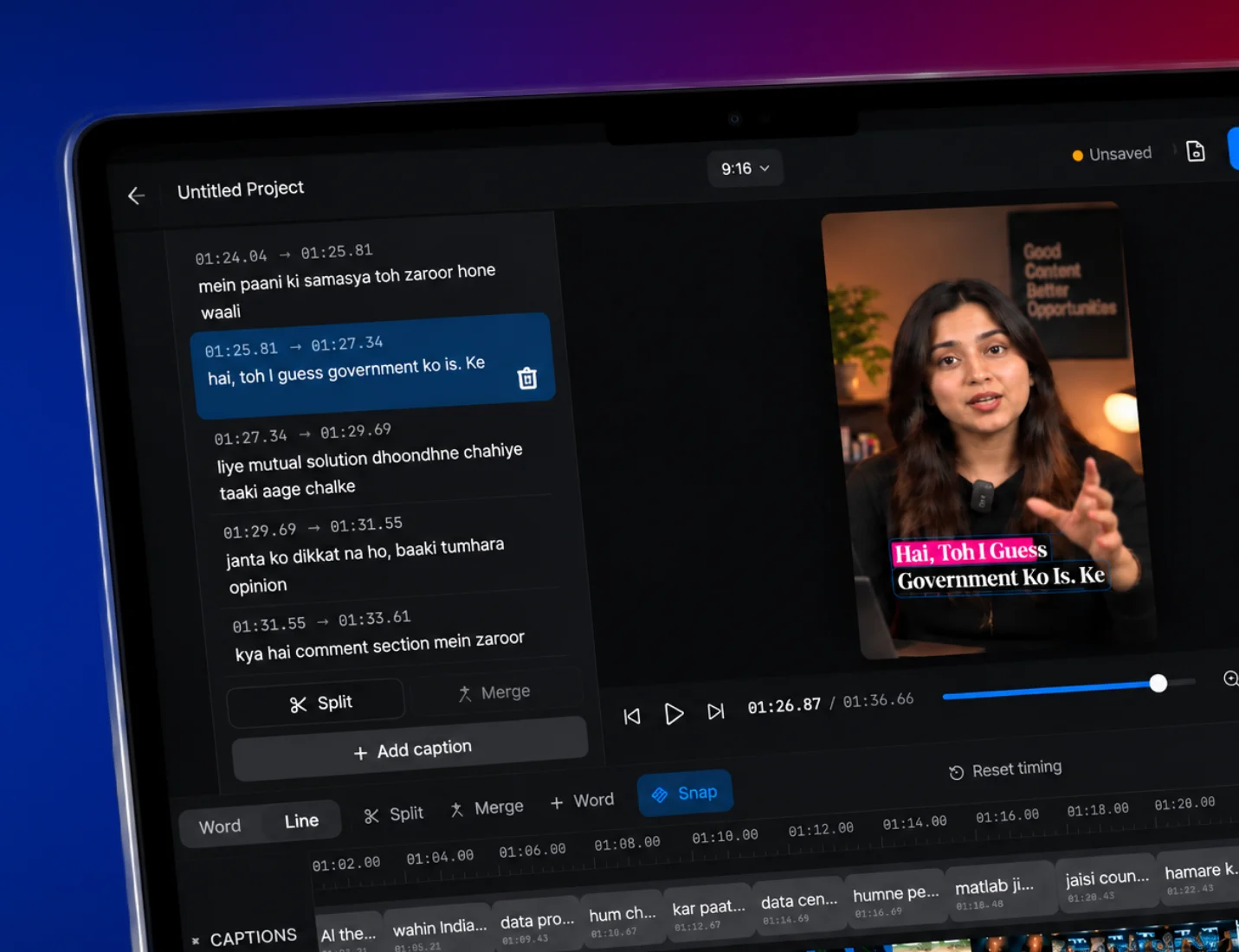
Task: Select the 'kar paat...' timeline caption clip
Action: 708,911
